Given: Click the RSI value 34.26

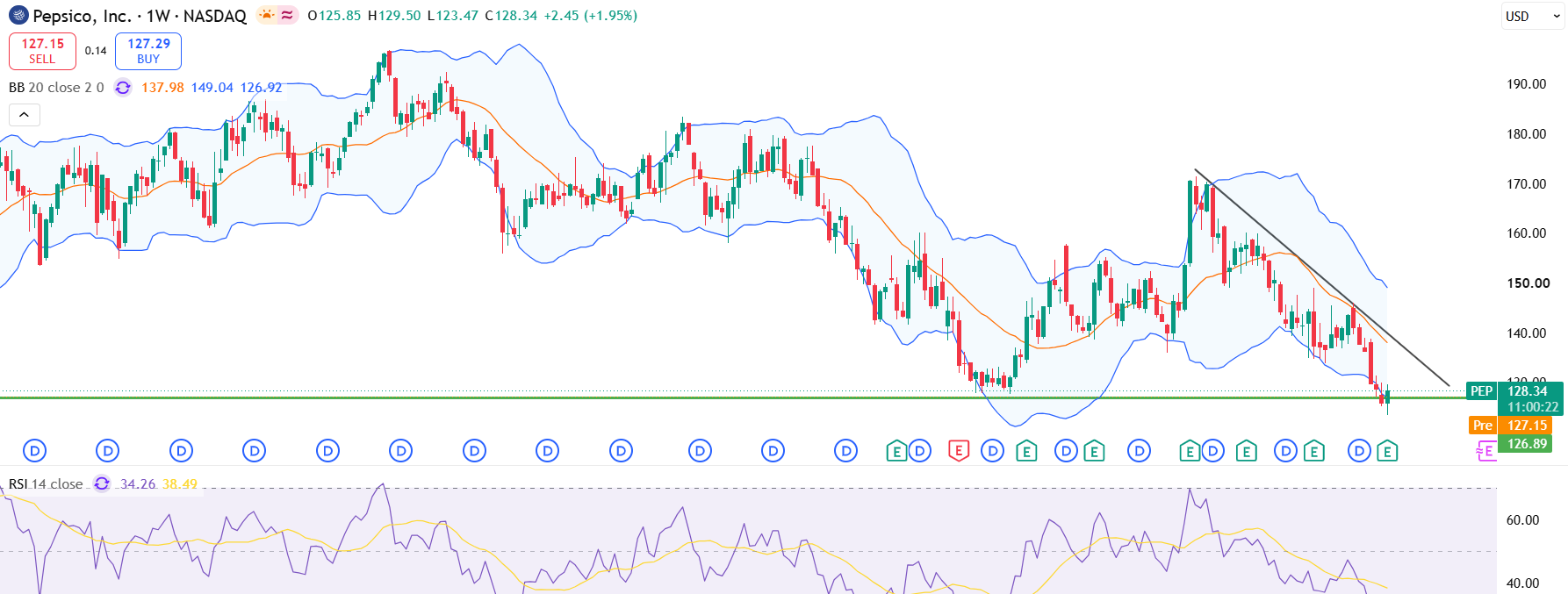Looking at the screenshot, I should (x=138, y=484).
